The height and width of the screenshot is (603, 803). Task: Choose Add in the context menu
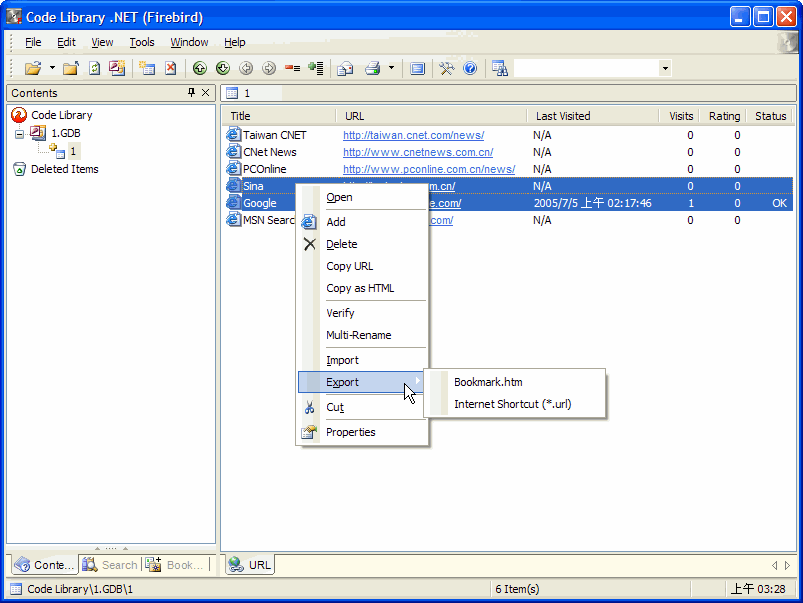click(x=363, y=222)
